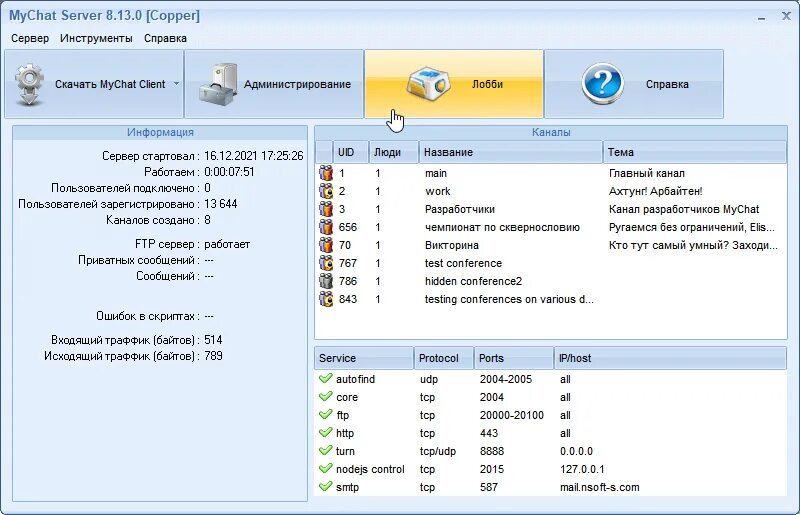
Task: Select the main channel name
Action: (436, 174)
